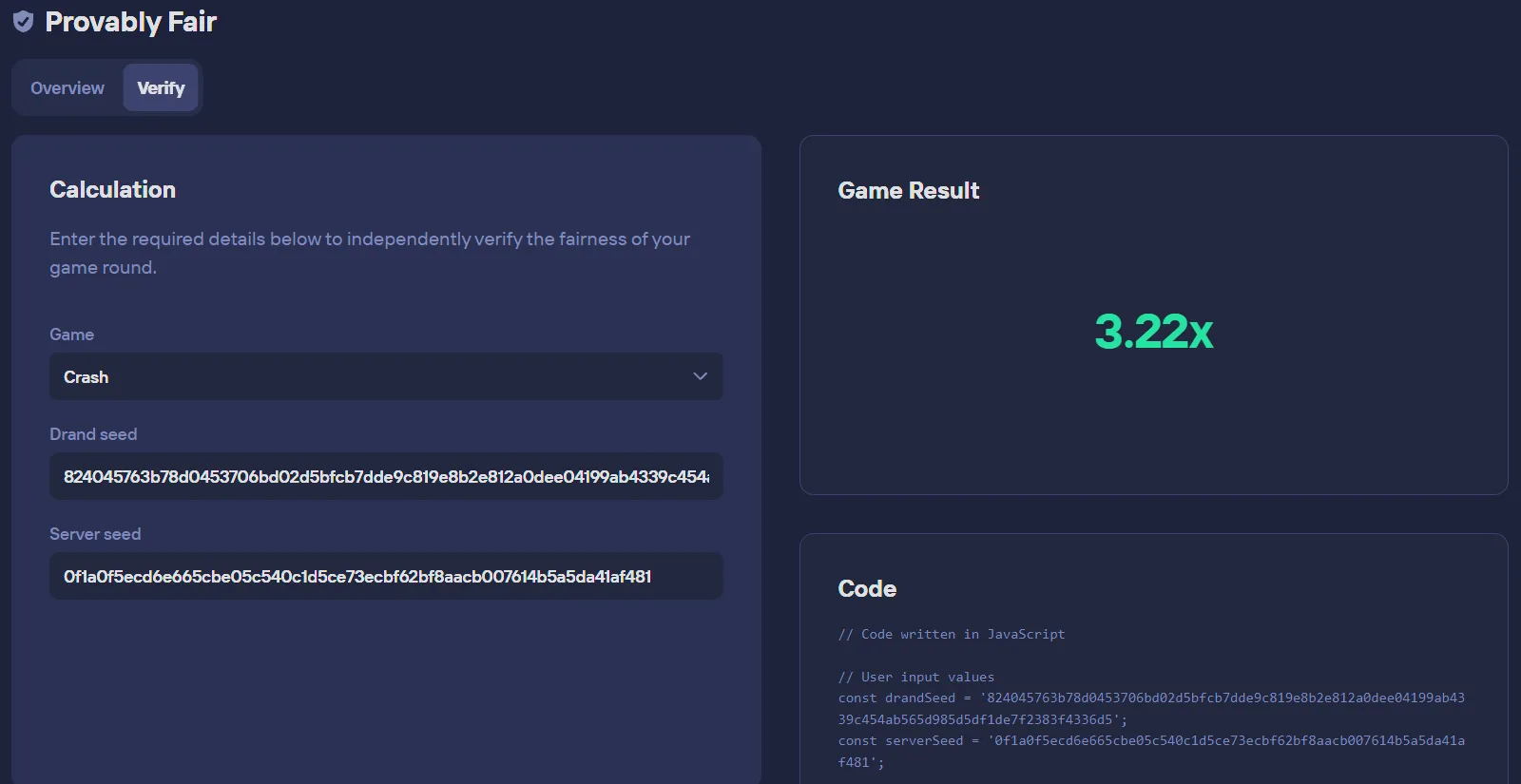Viewport: 1521px width, 784px height.
Task: Expand the Game dropdown chevron arrow
Action: [700, 376]
